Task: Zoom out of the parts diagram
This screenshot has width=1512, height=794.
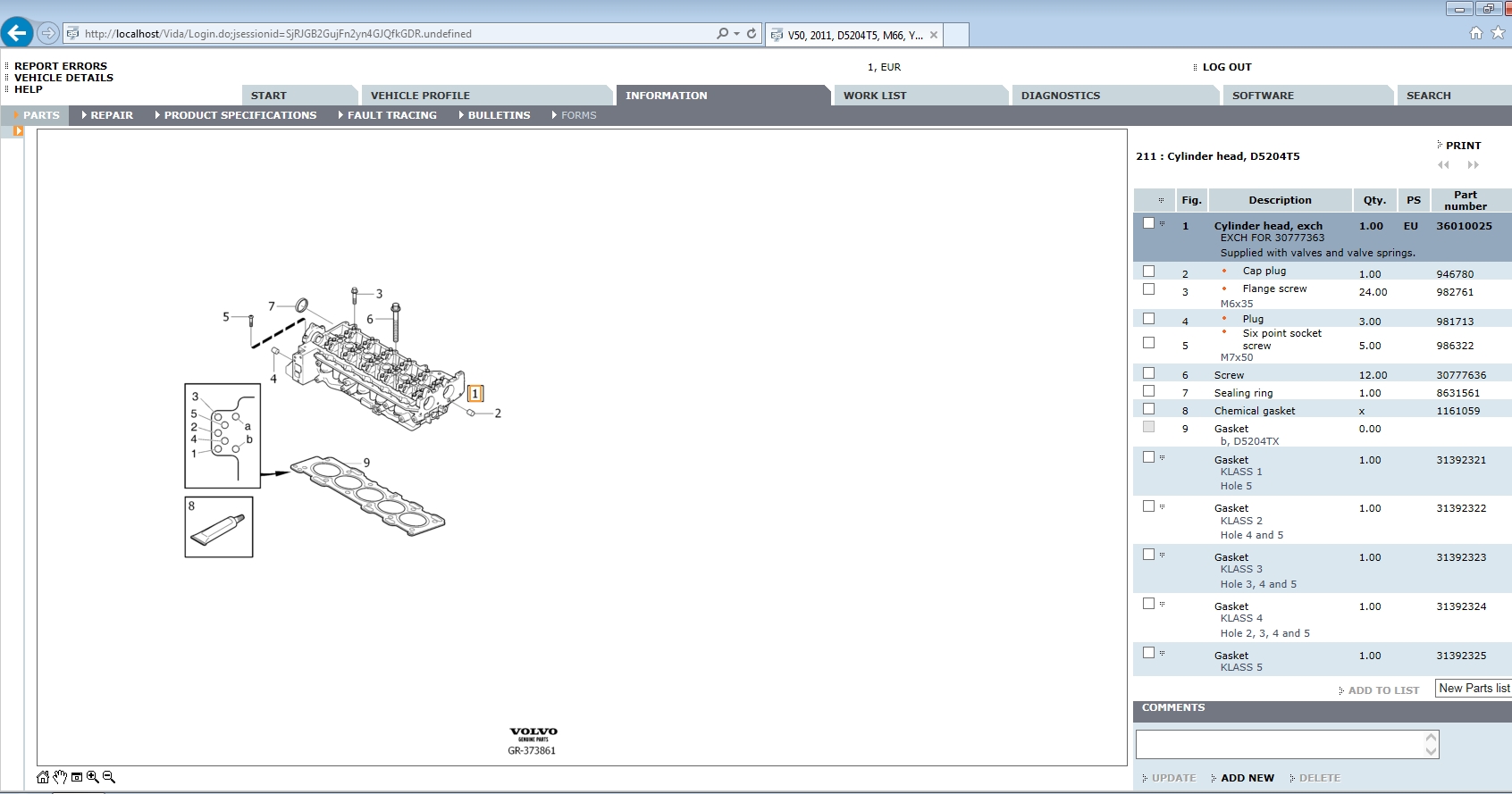Action: click(x=109, y=777)
